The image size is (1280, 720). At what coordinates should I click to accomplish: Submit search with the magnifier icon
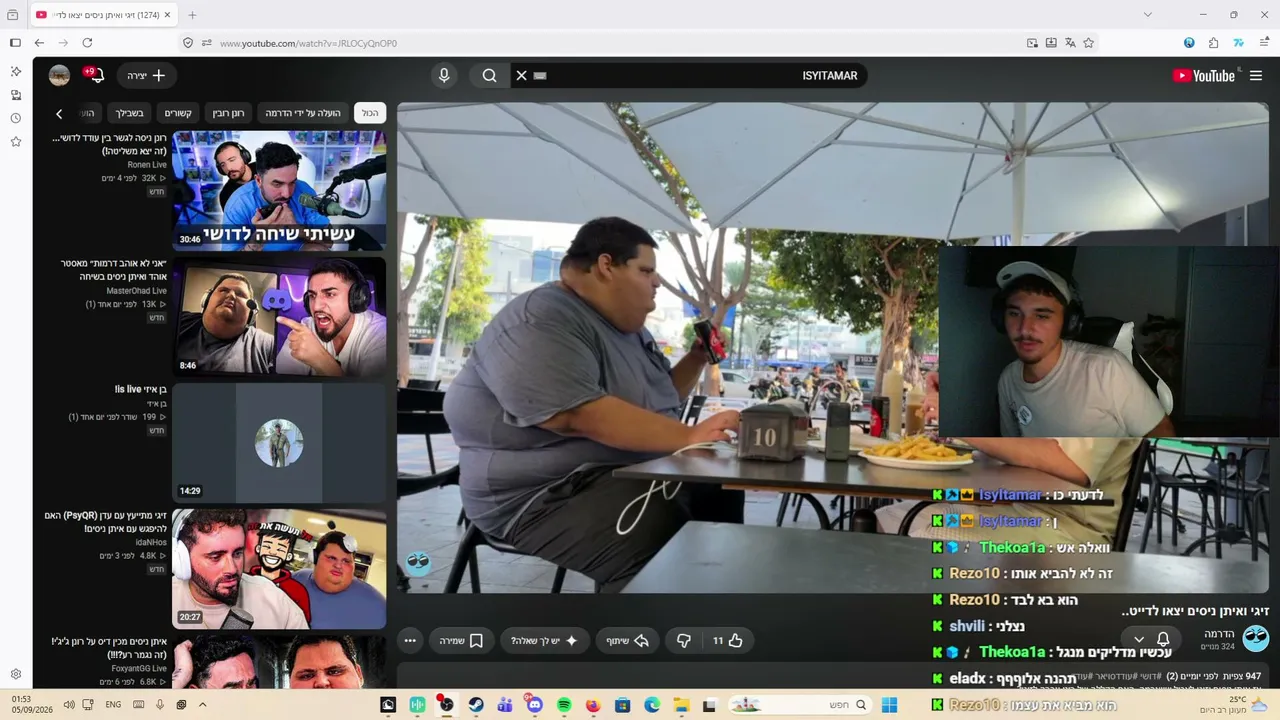pyautogui.click(x=489, y=75)
